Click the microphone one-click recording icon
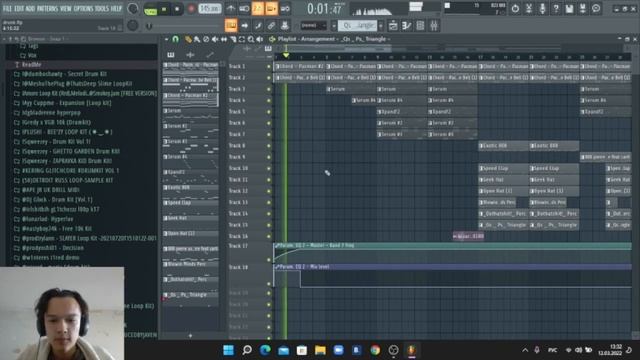The height and width of the screenshot is (360, 640). [x=542, y=8]
